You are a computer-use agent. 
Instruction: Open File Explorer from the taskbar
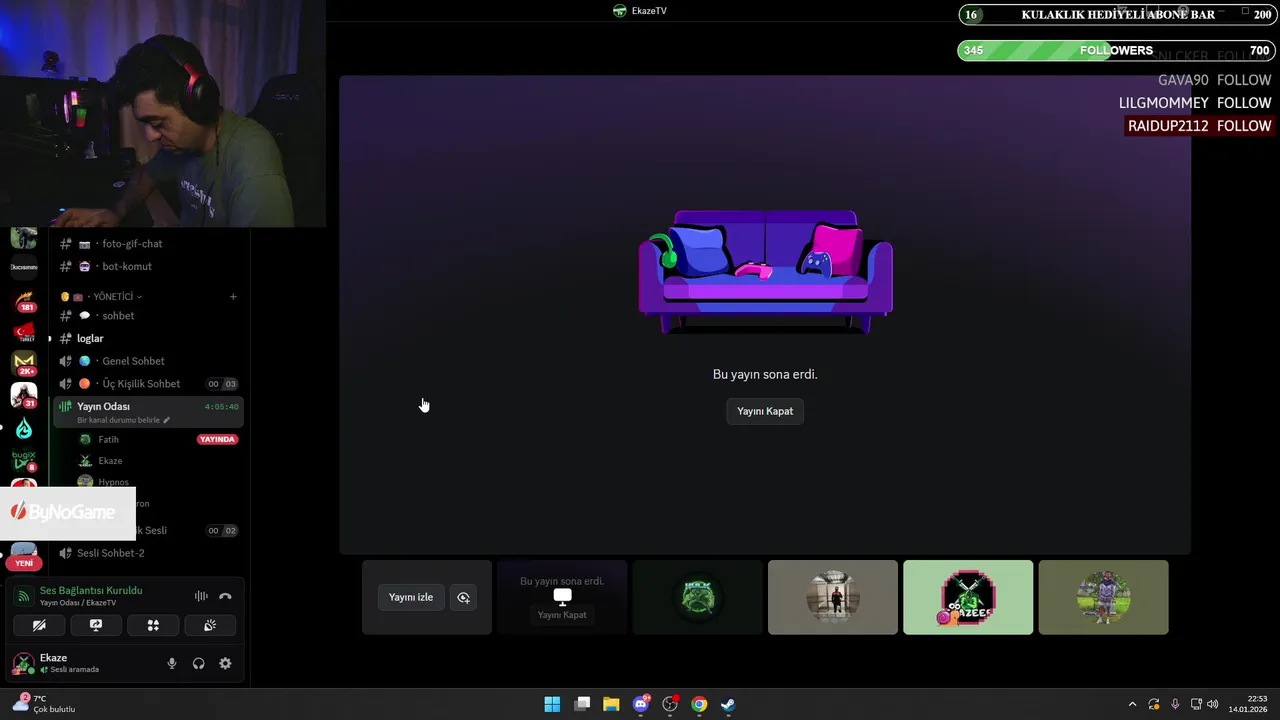click(x=611, y=704)
